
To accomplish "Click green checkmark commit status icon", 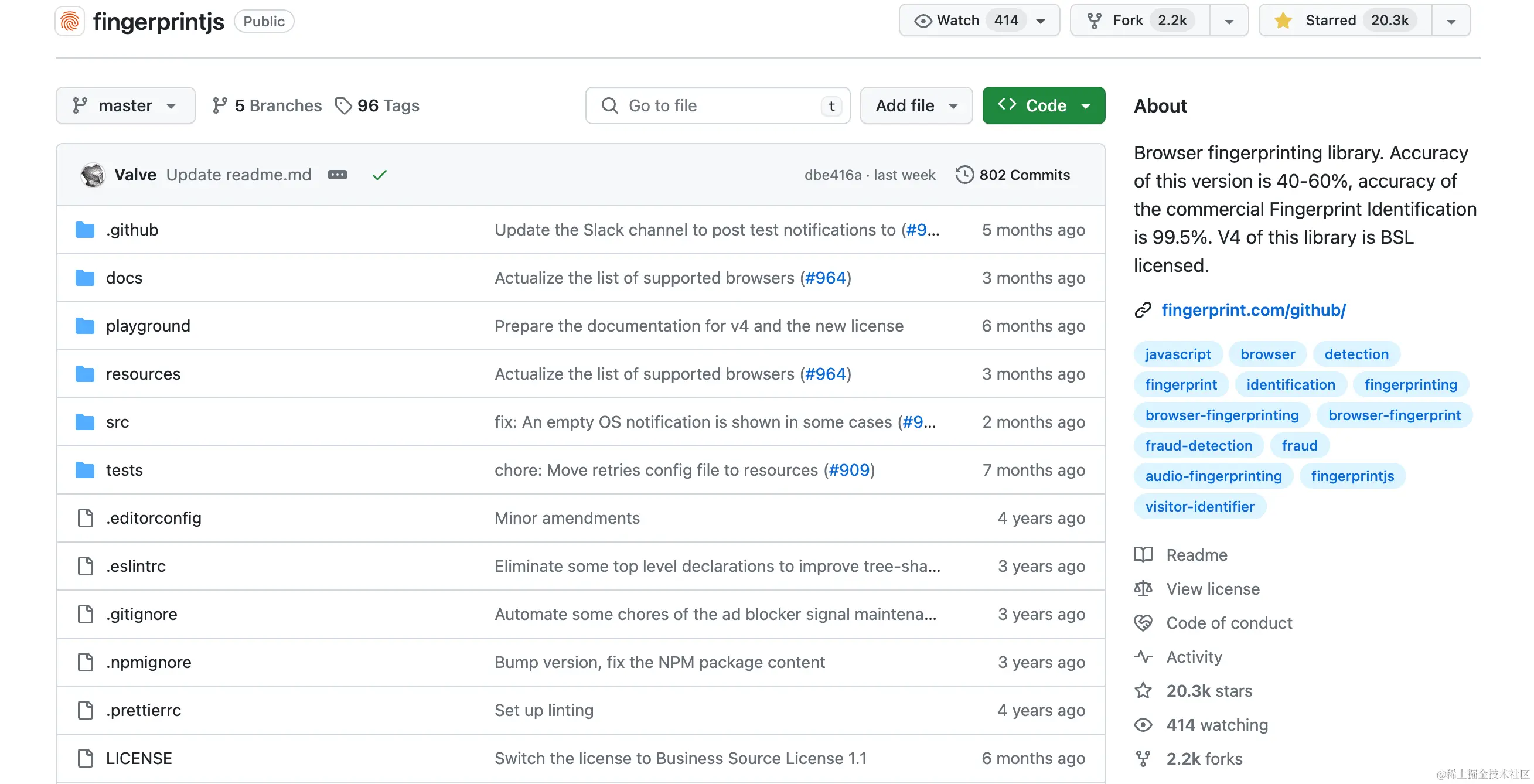I will tap(379, 175).
